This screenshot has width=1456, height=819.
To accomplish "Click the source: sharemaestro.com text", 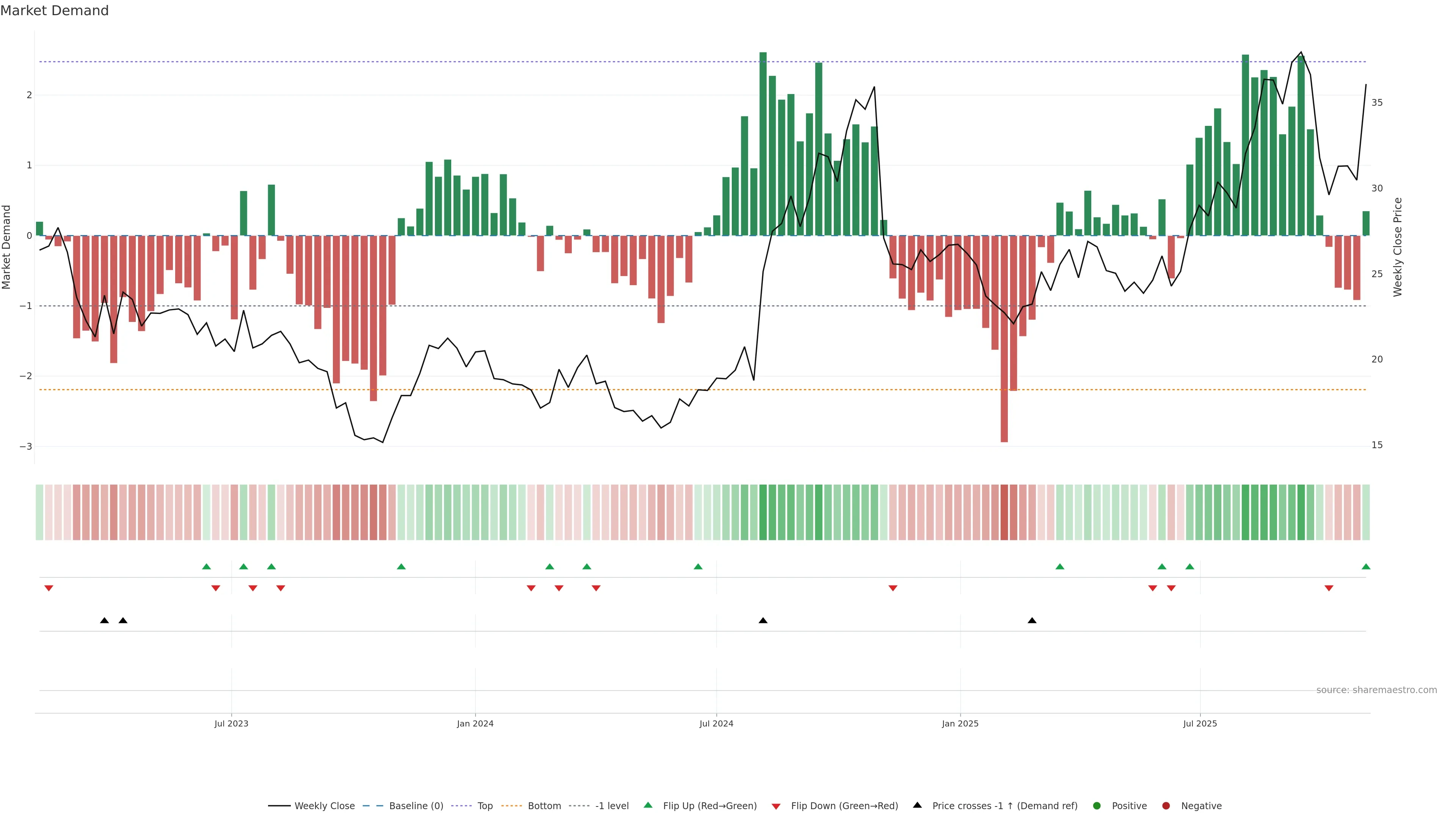I will pos(1376,690).
